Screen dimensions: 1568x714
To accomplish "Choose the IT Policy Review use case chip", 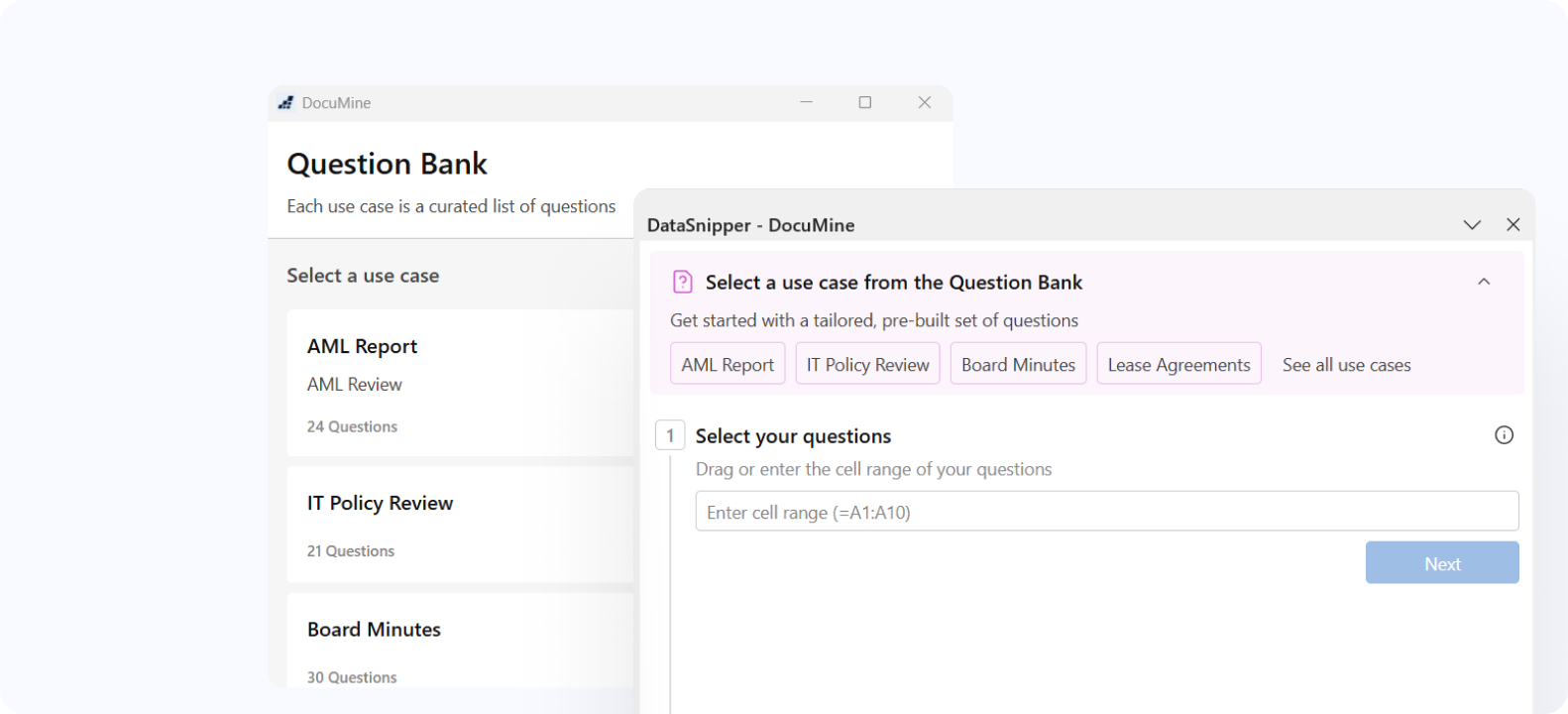I will pos(867,364).
